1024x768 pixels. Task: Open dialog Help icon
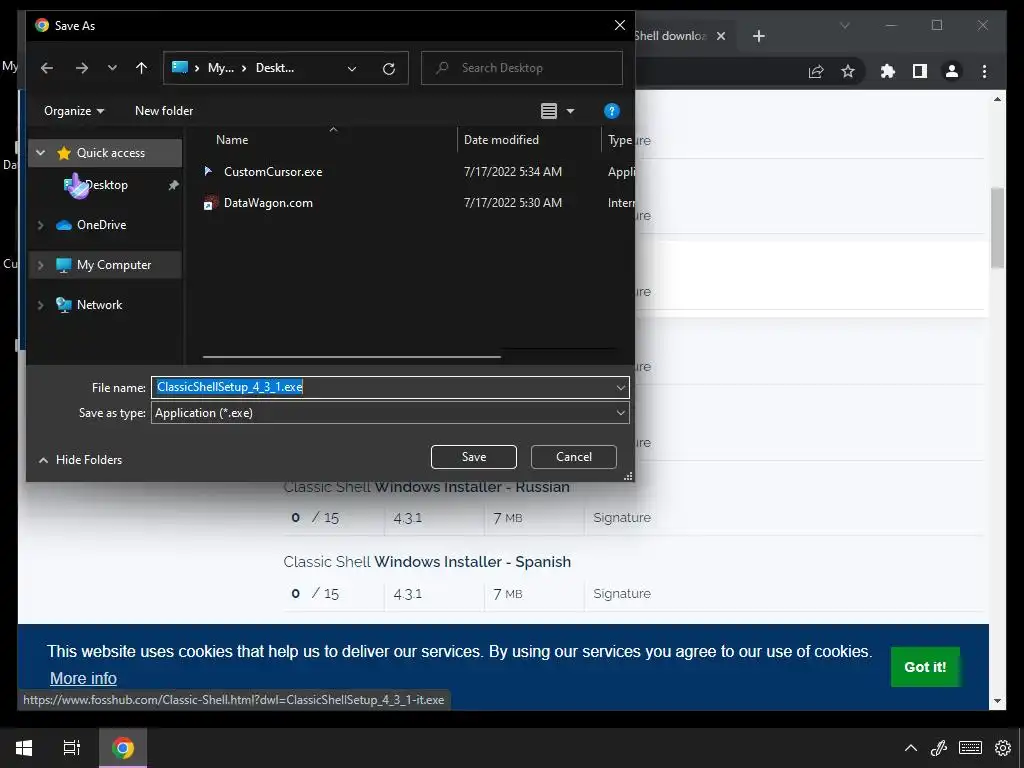(x=611, y=111)
